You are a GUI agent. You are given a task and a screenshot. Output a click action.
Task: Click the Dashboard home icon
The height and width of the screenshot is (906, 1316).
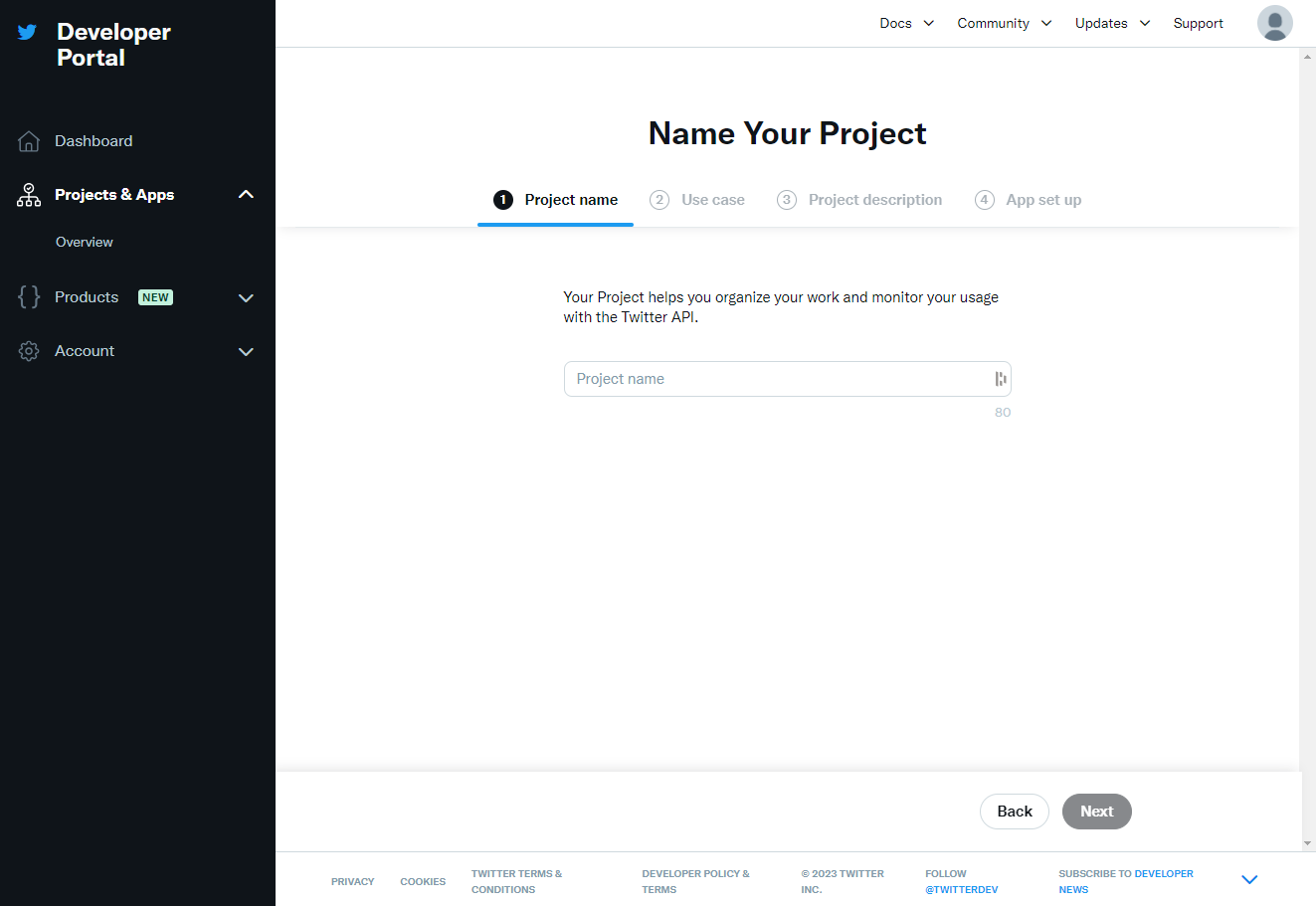(x=29, y=141)
